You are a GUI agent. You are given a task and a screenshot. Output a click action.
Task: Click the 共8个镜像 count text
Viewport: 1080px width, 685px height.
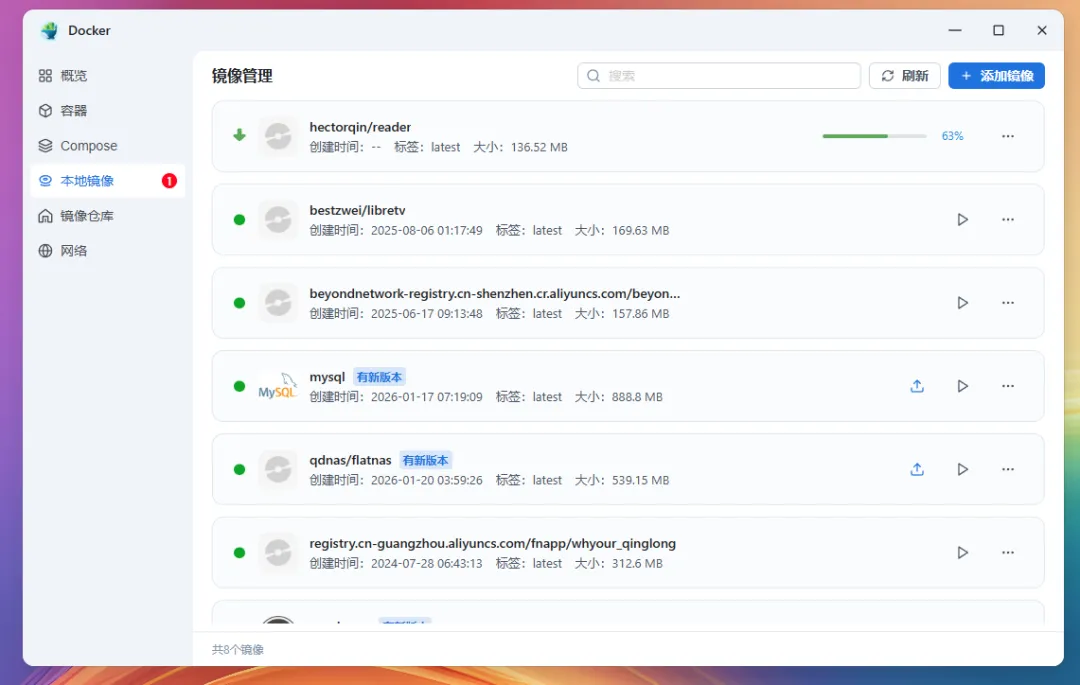tap(238, 649)
